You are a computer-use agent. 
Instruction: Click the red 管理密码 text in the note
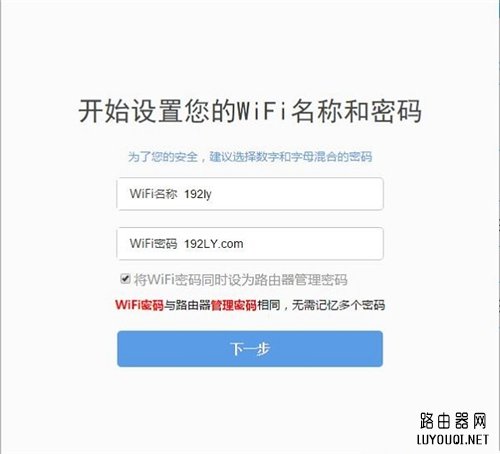click(x=234, y=305)
